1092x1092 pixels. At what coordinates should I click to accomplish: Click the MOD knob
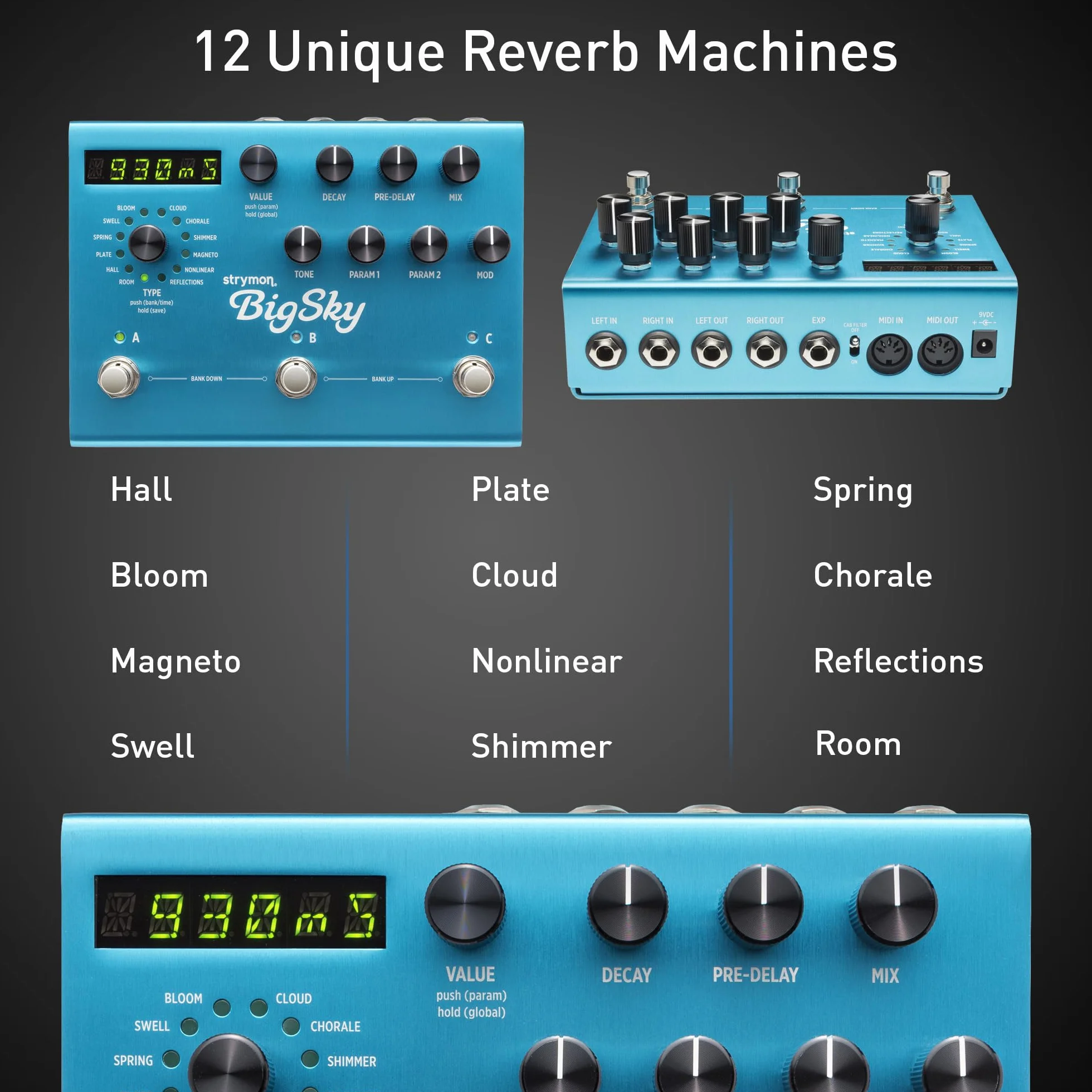click(491, 244)
